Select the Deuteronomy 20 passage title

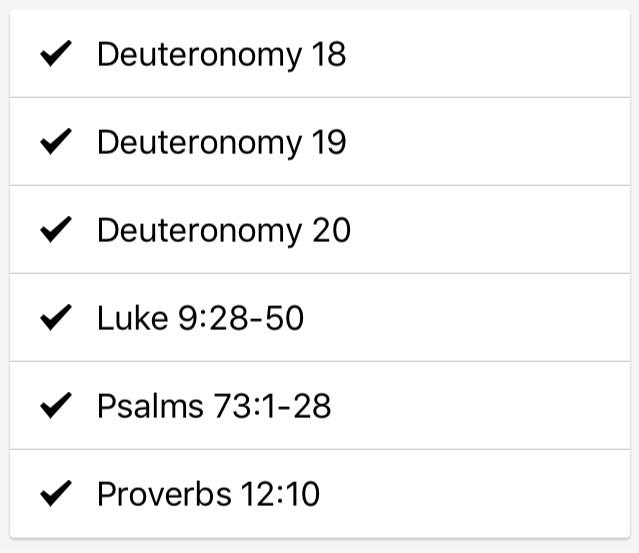(x=223, y=230)
